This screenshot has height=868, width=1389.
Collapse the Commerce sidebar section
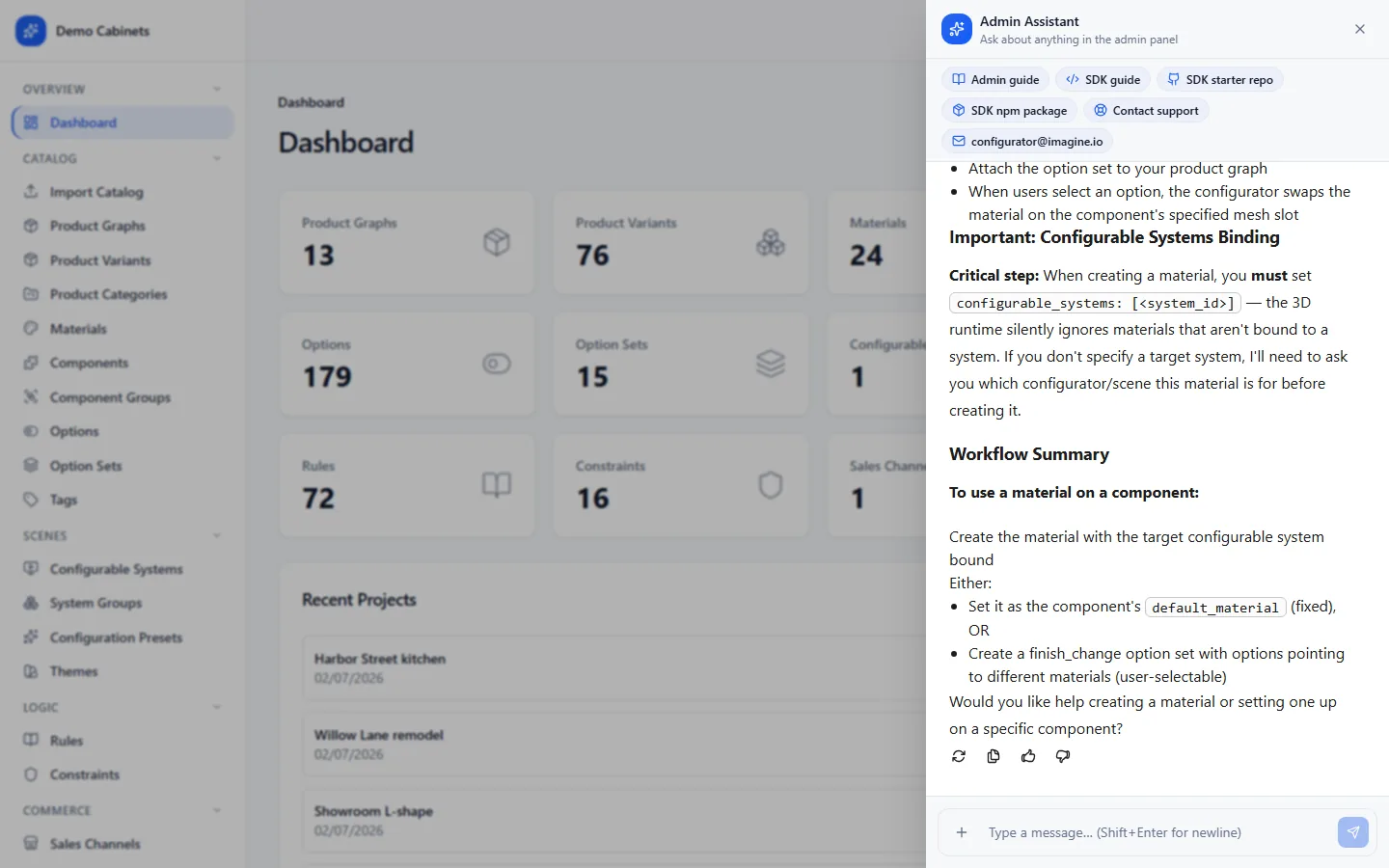coord(217,811)
